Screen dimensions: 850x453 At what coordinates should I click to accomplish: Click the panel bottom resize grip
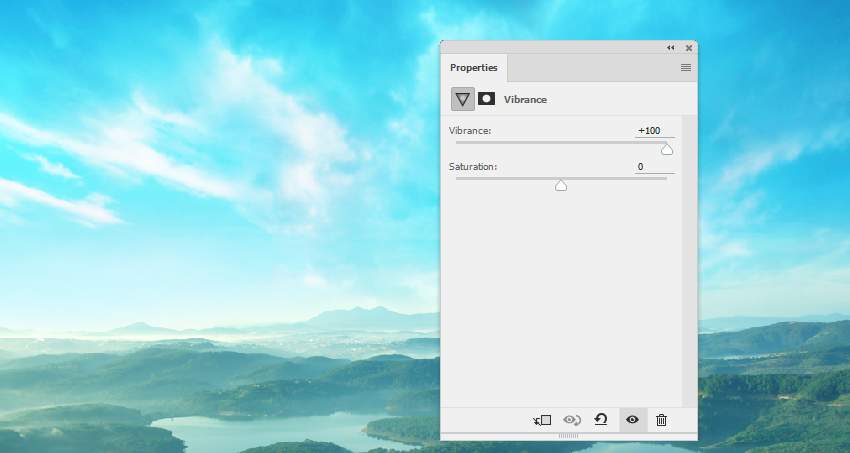point(569,436)
